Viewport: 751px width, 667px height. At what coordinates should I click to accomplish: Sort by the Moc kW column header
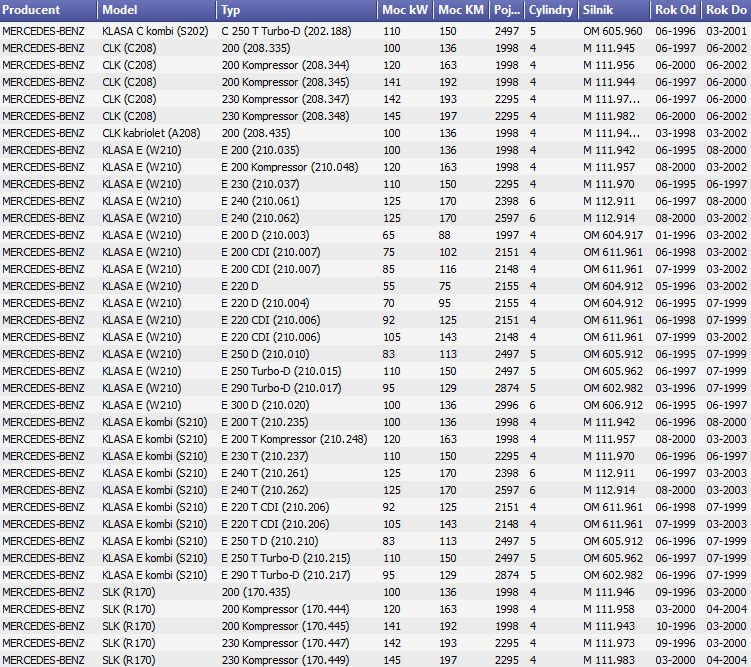point(405,10)
